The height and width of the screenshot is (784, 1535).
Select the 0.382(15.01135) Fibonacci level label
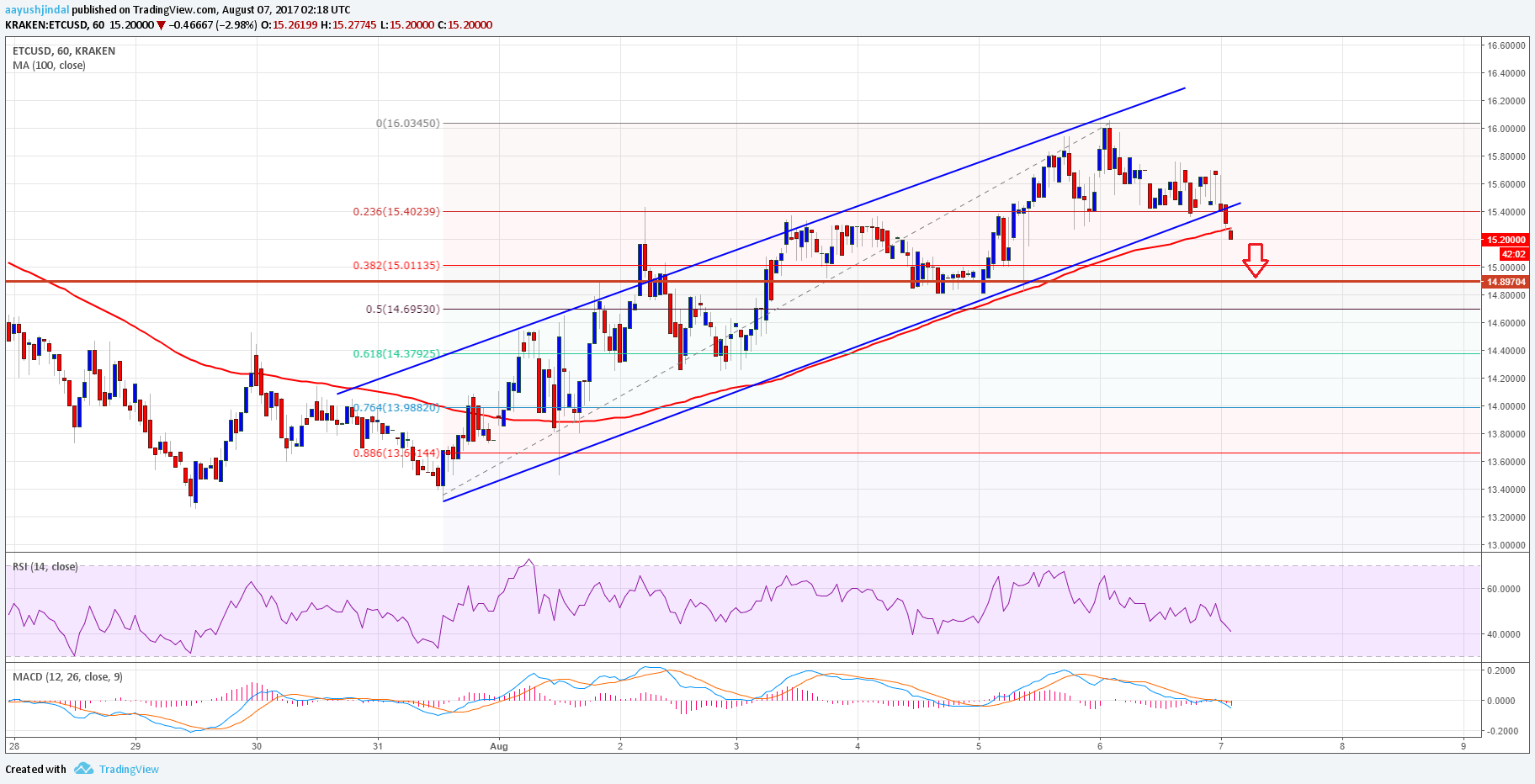396,265
